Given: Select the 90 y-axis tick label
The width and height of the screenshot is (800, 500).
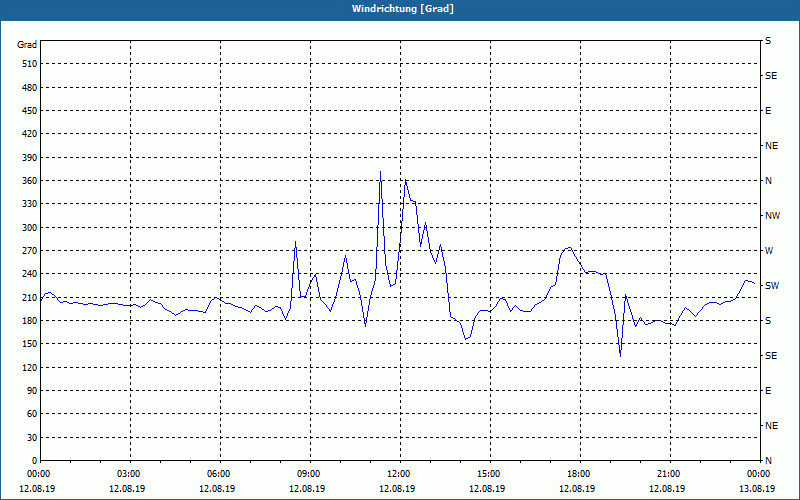Looking at the screenshot, I should pos(32,390).
